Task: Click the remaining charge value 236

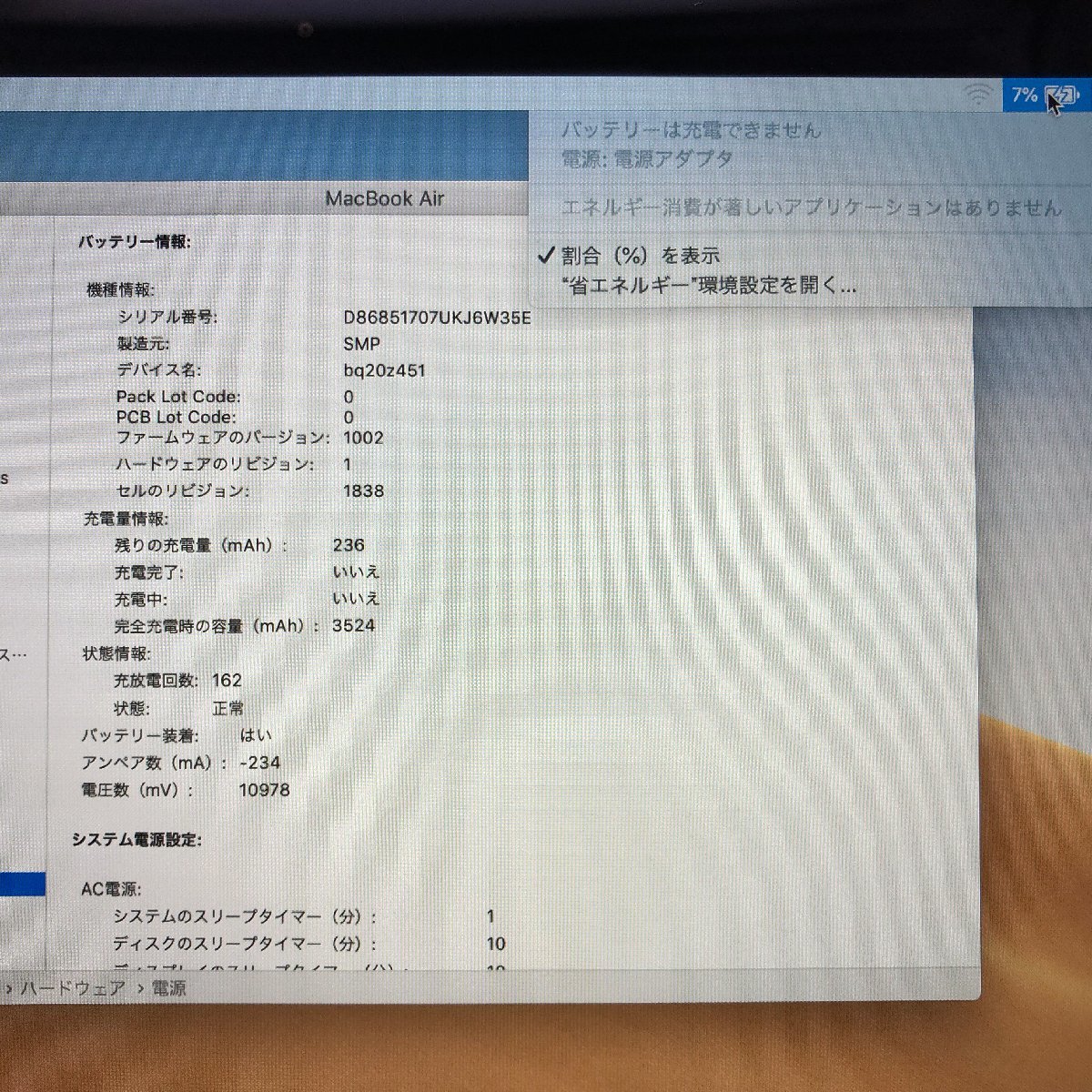Action: pos(349,545)
